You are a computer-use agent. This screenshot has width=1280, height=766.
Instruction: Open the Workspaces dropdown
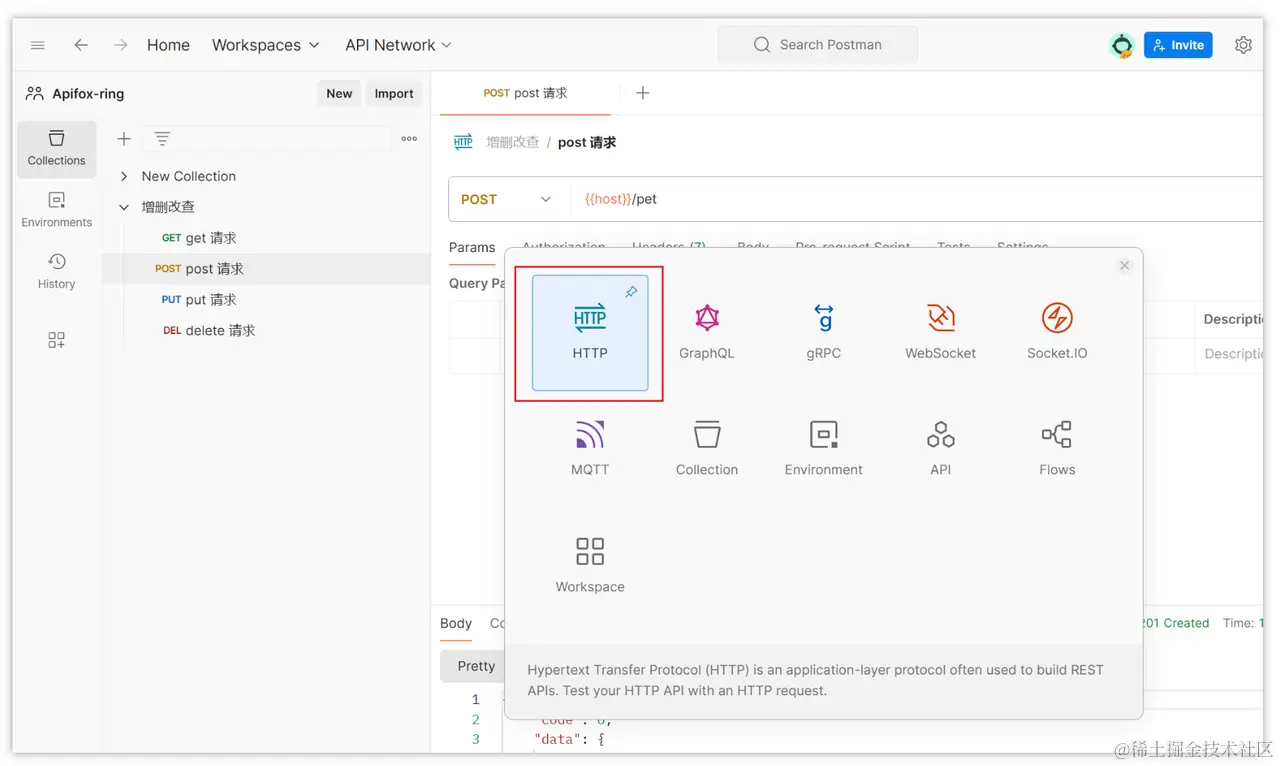tap(266, 45)
